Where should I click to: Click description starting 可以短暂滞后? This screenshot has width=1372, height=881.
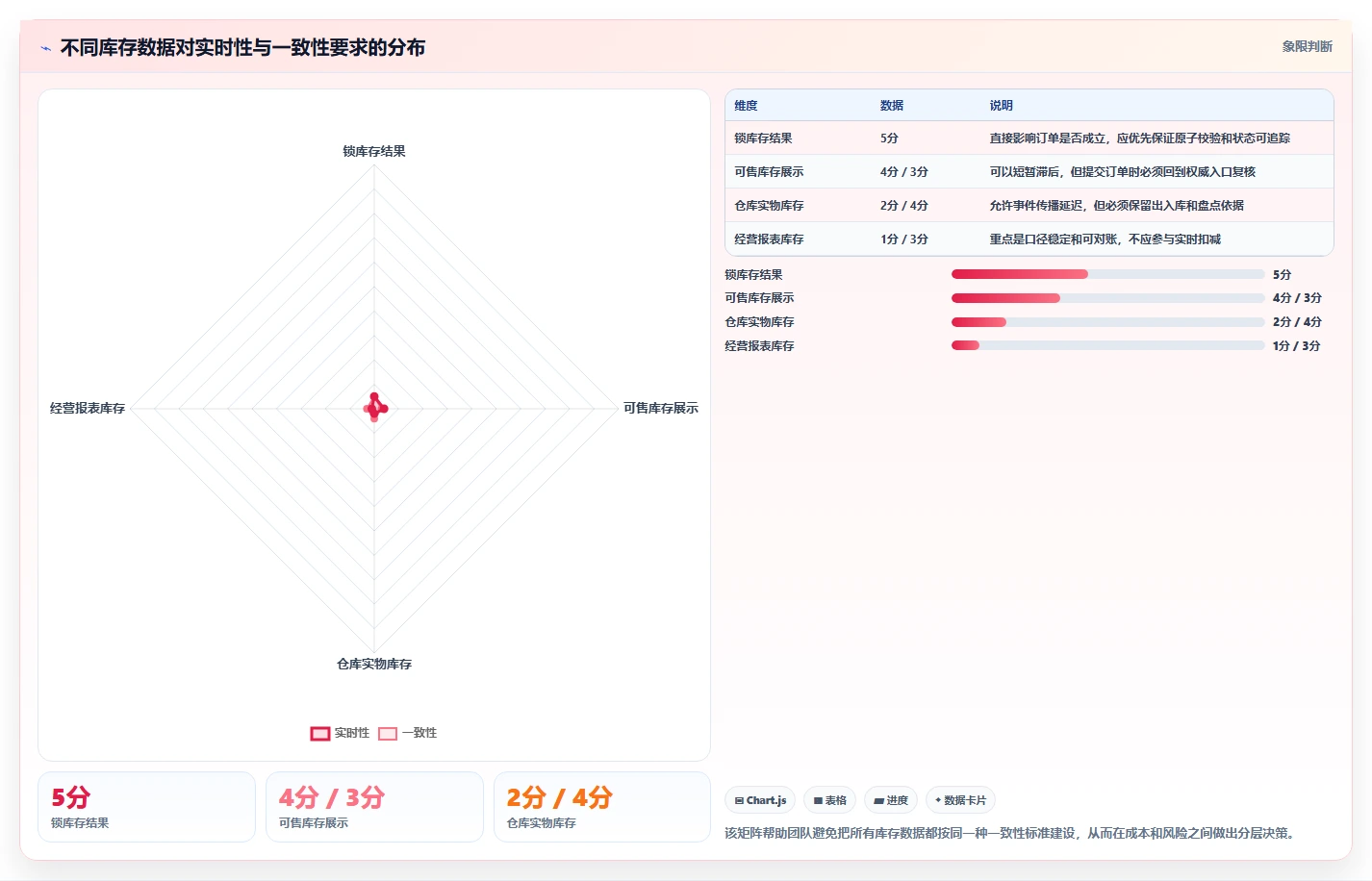click(x=1123, y=172)
